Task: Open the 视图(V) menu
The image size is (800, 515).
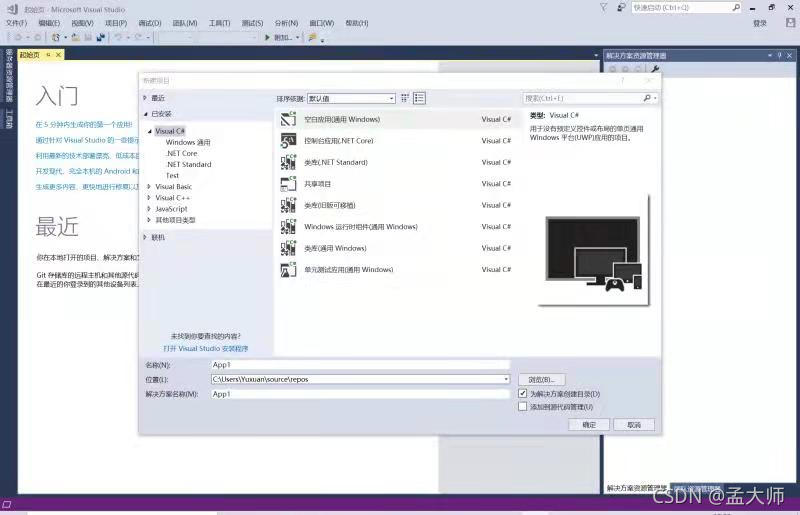Action: (x=82, y=23)
